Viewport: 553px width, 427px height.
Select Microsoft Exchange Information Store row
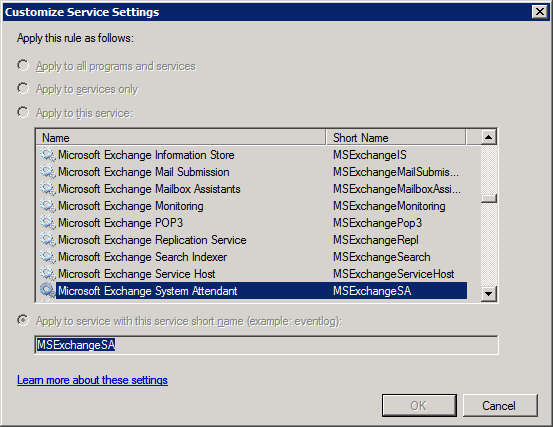[x=252, y=155]
